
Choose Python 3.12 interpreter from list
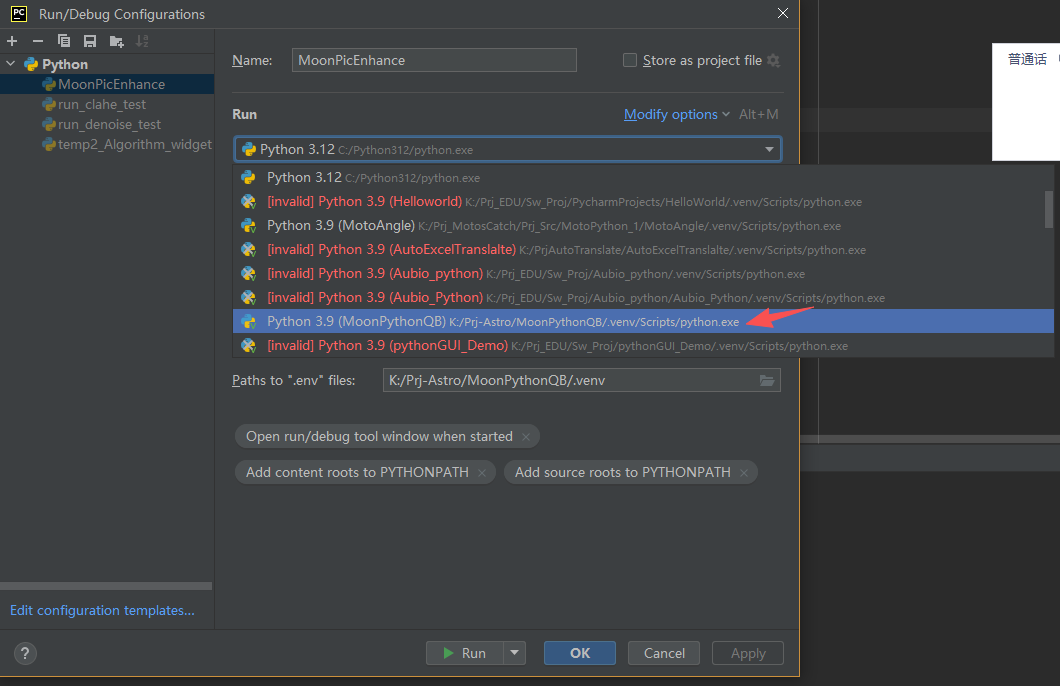pyautogui.click(x=639, y=178)
